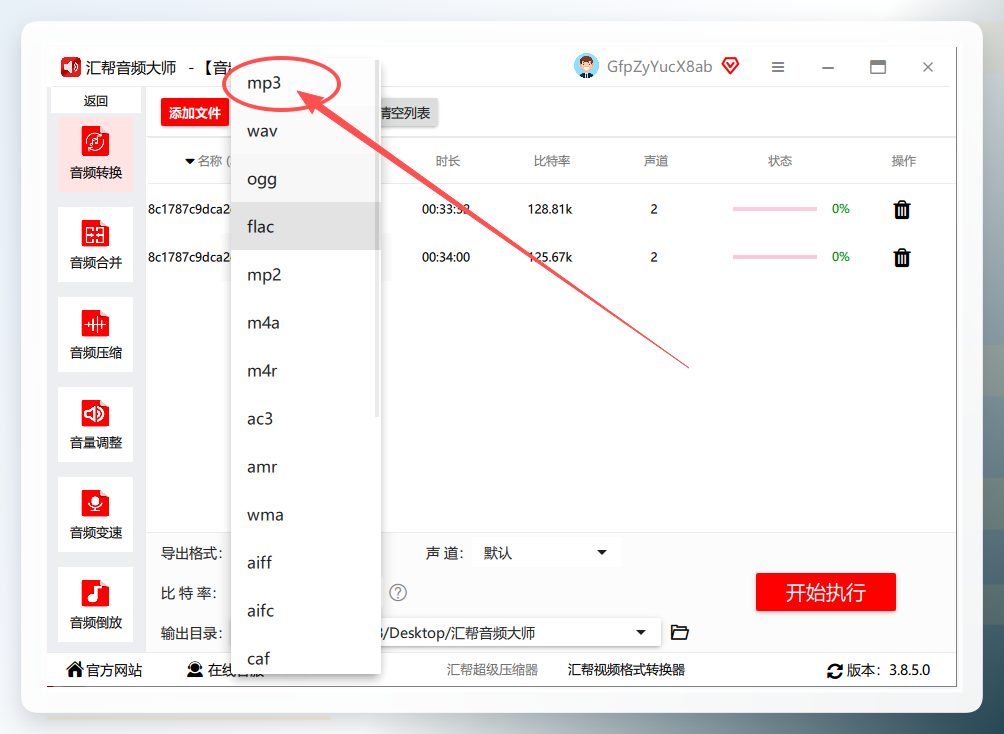Click the bitrate help question mark
The image size is (1004, 734).
coord(398,592)
